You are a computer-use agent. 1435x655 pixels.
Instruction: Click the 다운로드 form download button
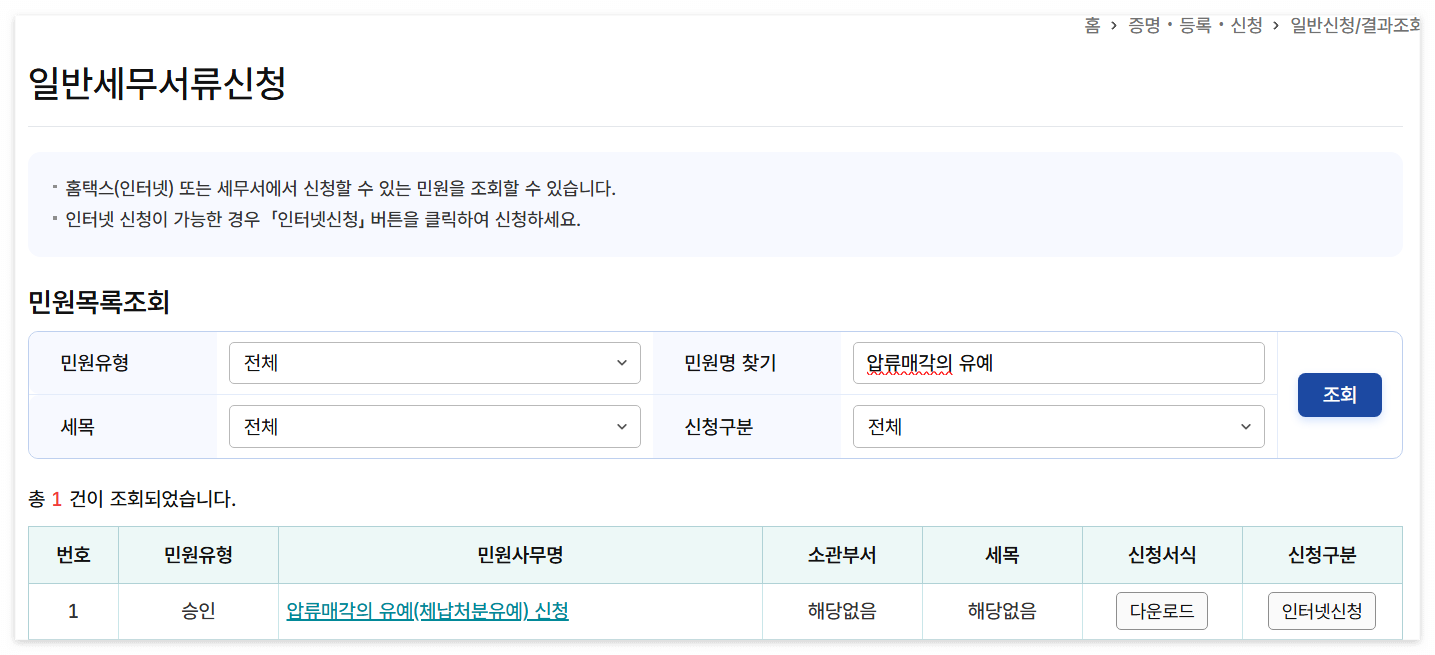point(1162,610)
